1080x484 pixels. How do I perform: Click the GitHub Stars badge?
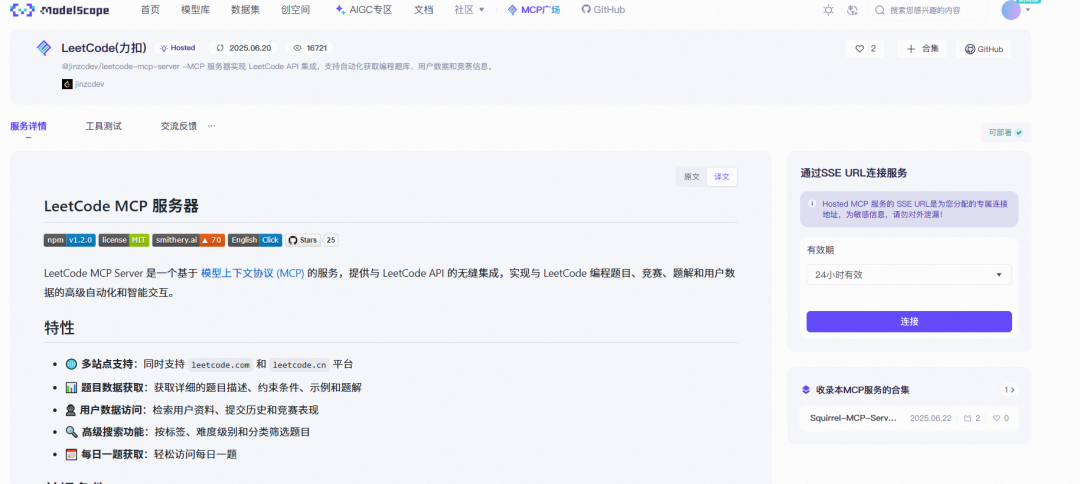[x=312, y=240]
